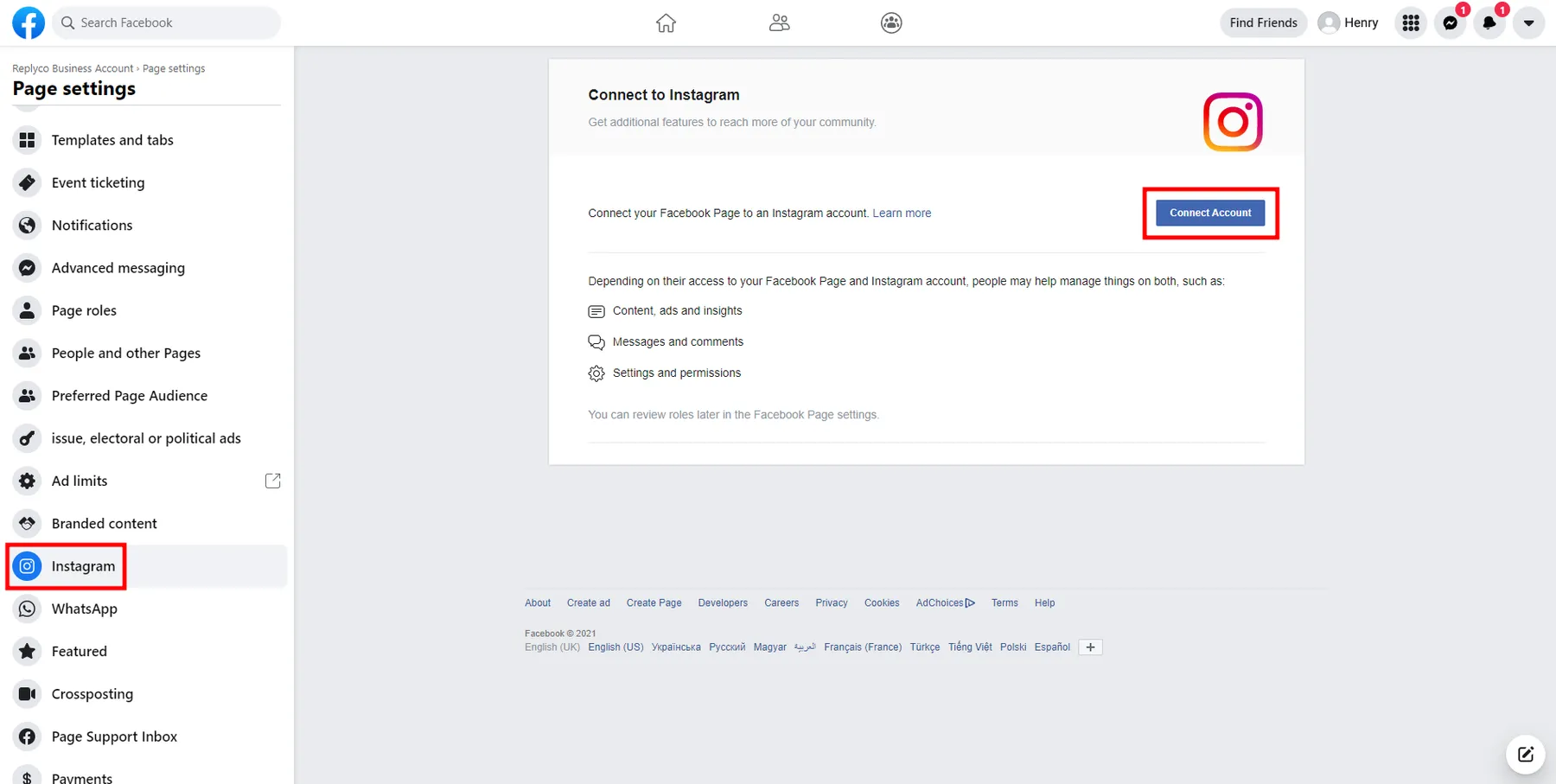Open the Developers footer link
This screenshot has width=1556, height=784.
[723, 603]
